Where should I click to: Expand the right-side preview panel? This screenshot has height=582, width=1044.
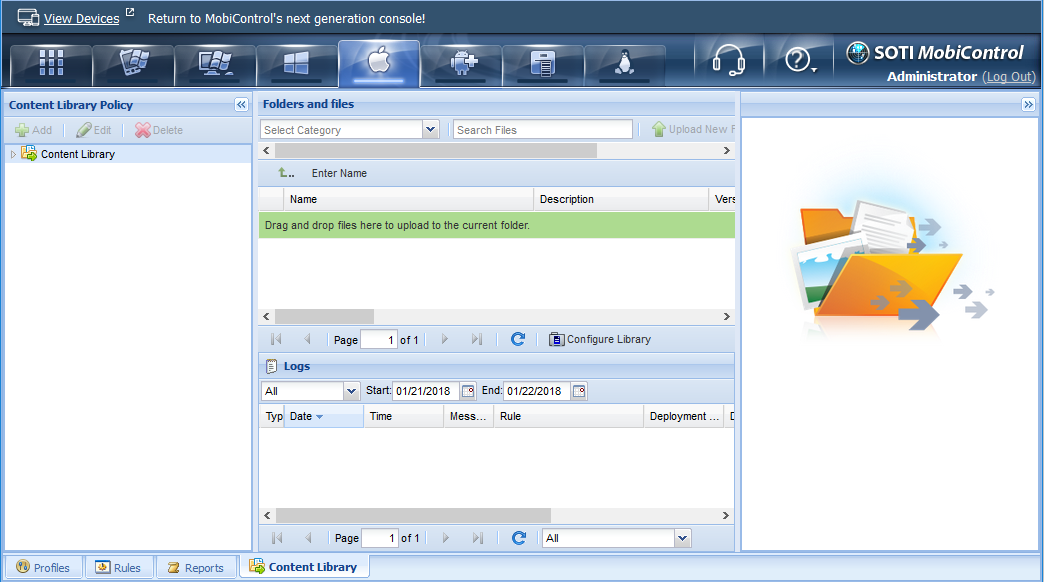pos(1028,105)
